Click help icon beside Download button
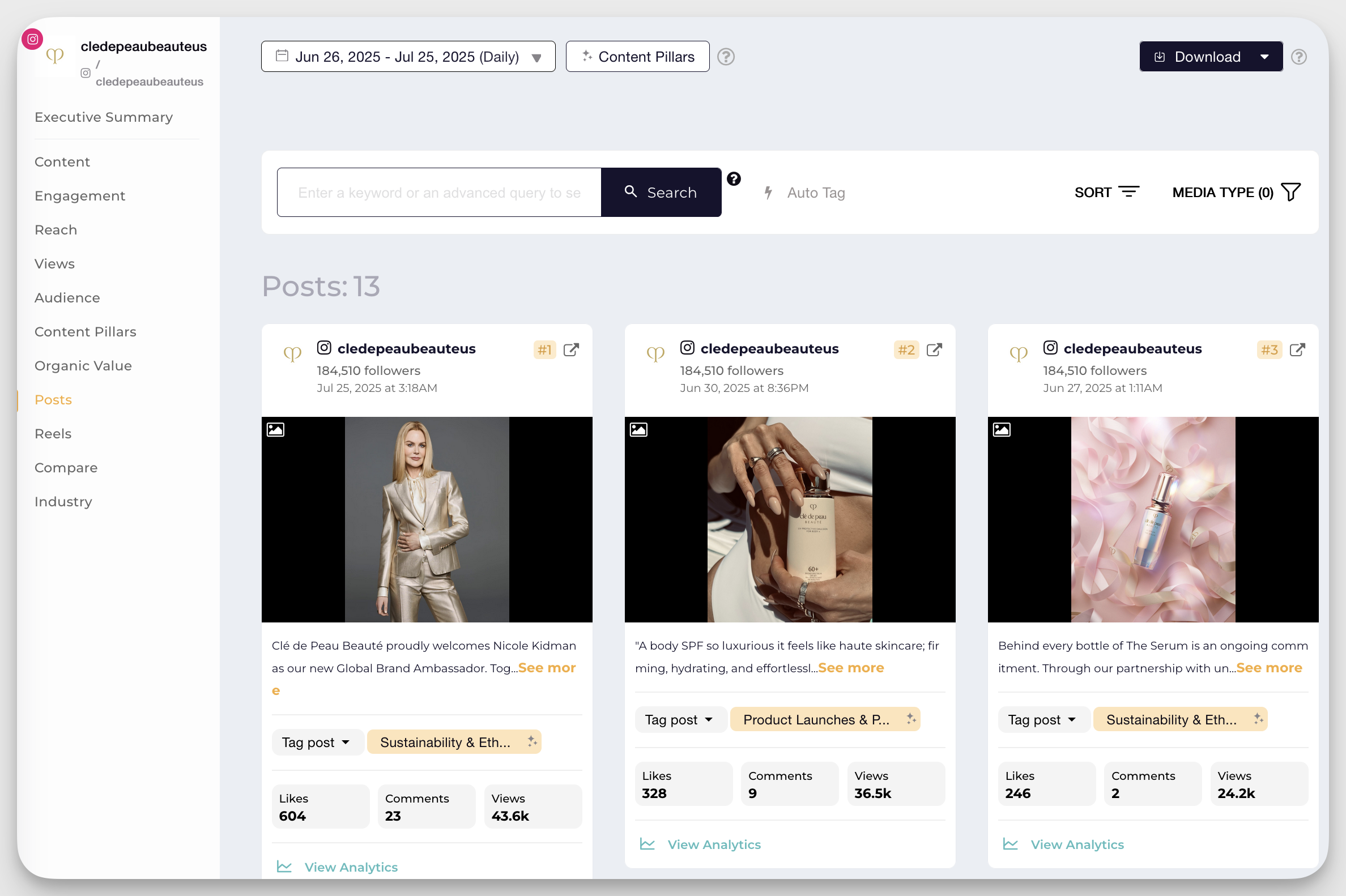Image resolution: width=1346 pixels, height=896 pixels. point(1298,57)
